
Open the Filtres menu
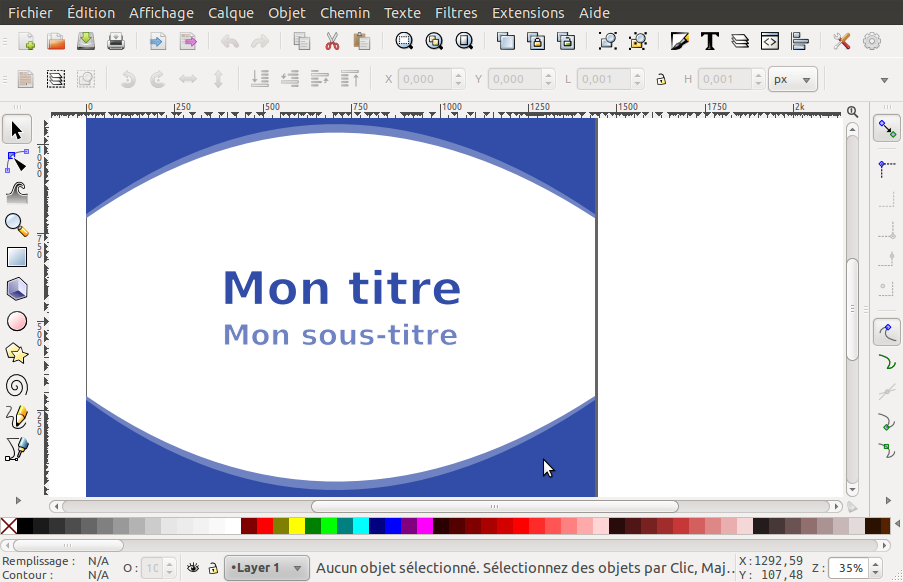(456, 13)
